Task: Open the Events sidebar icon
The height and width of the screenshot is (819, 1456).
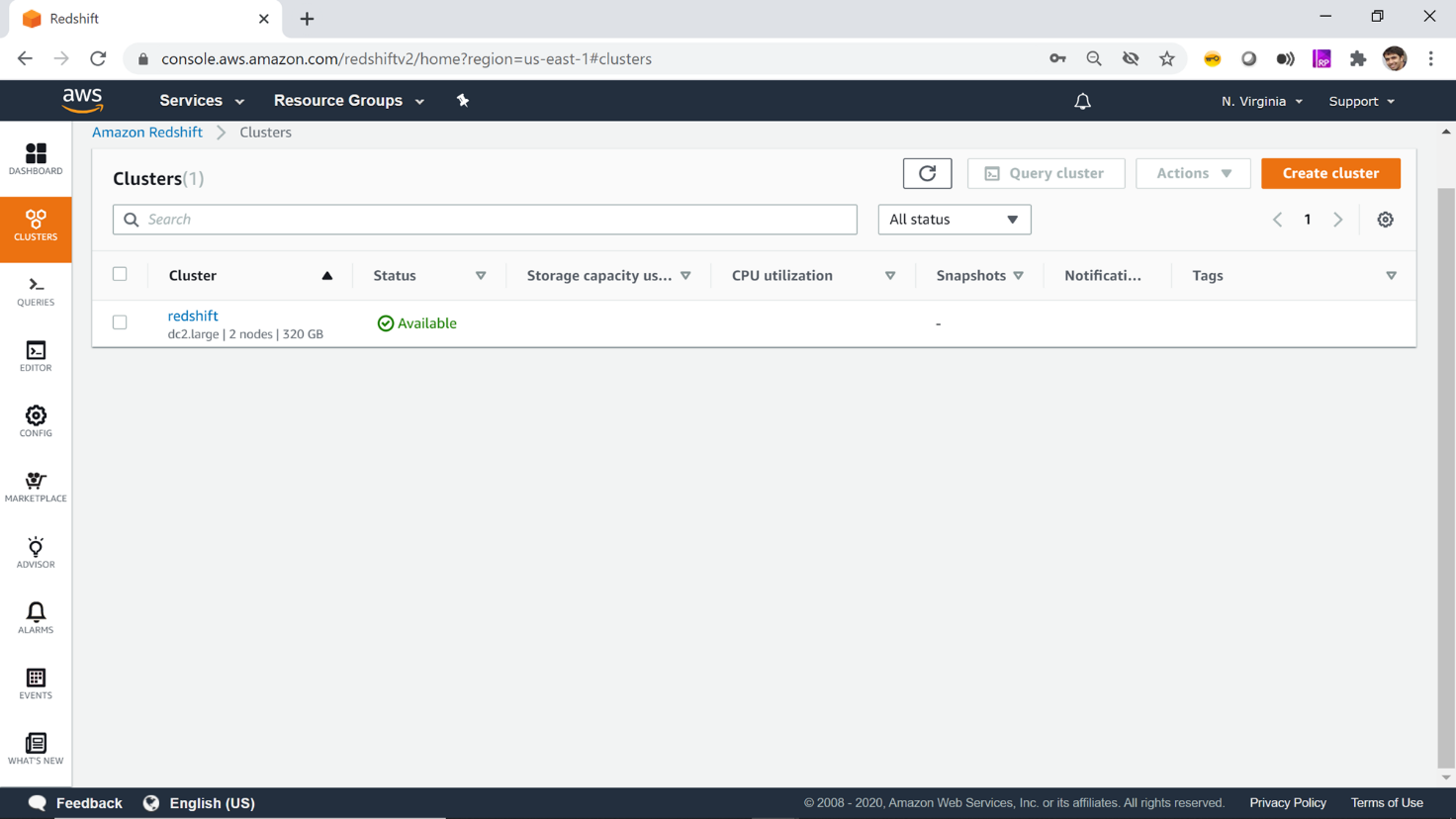Action: point(36,683)
